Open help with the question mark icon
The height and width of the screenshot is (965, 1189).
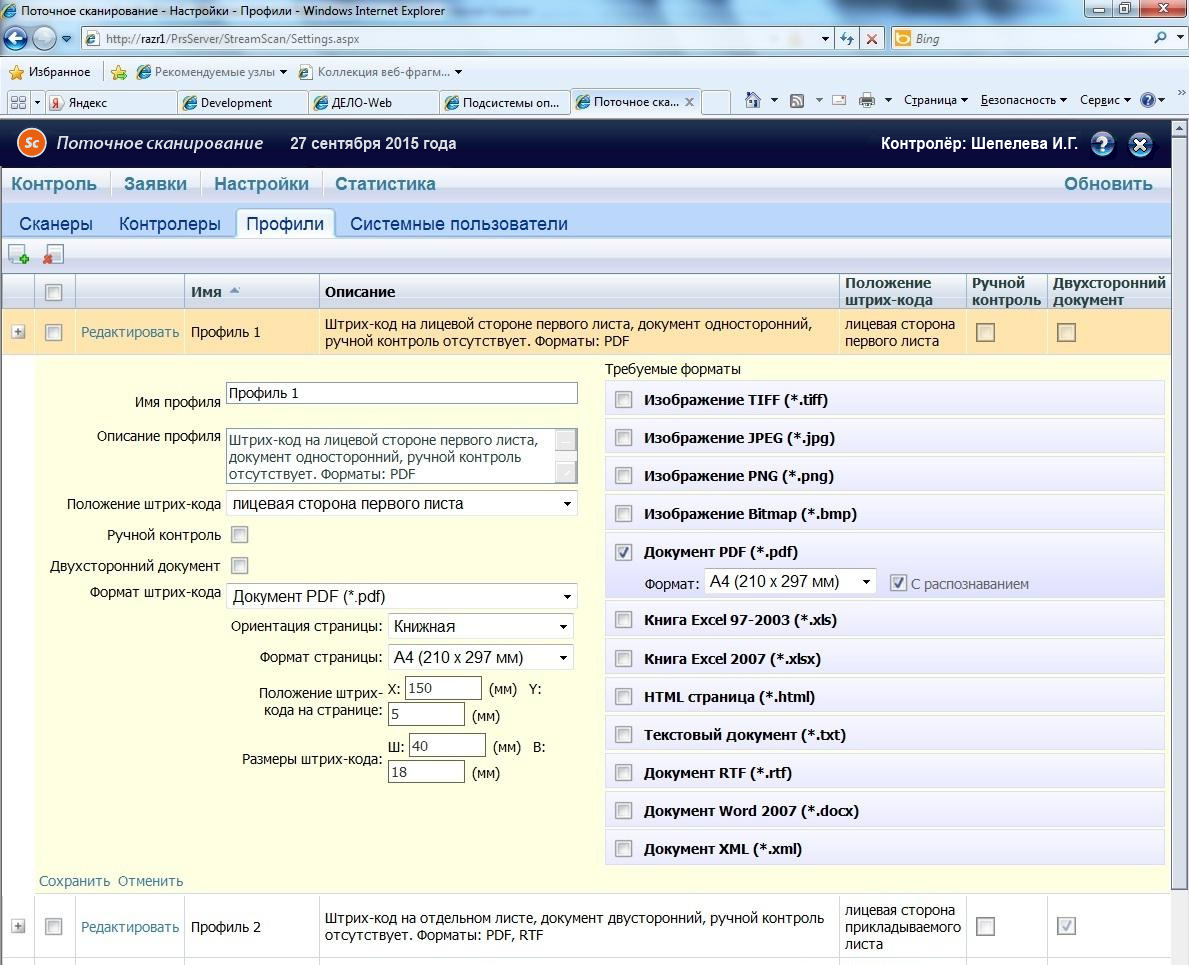[1102, 144]
